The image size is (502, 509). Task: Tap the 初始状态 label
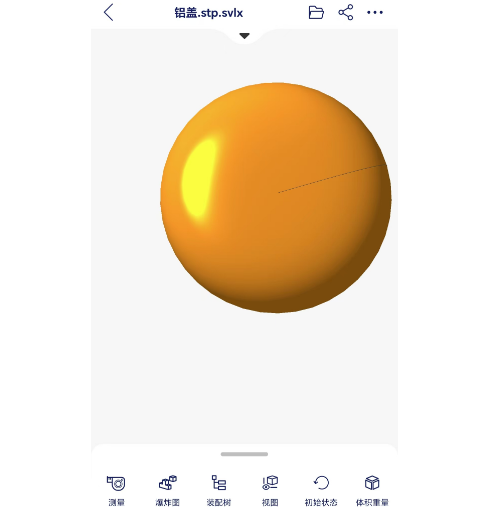pos(321,502)
